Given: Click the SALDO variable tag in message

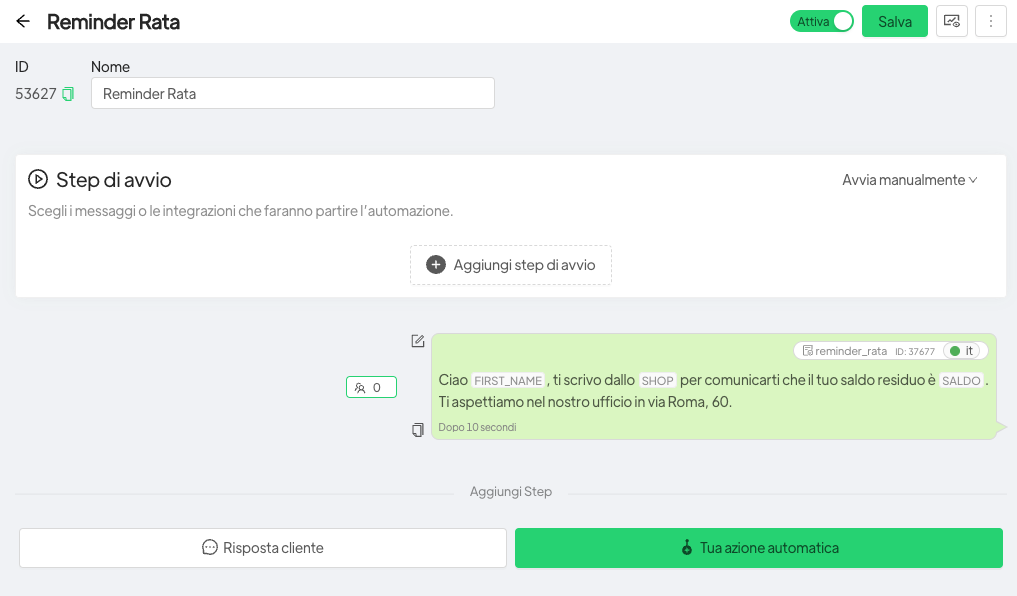Looking at the screenshot, I should click(961, 381).
